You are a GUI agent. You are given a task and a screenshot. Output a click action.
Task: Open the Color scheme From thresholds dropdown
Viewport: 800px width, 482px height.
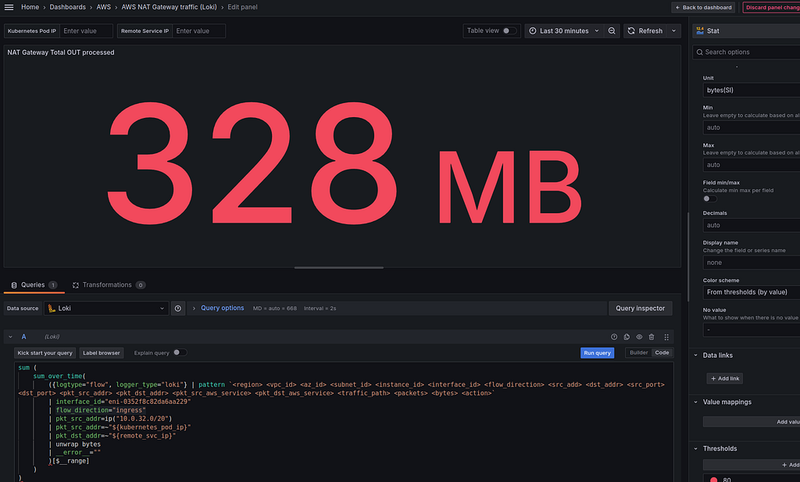click(751, 292)
